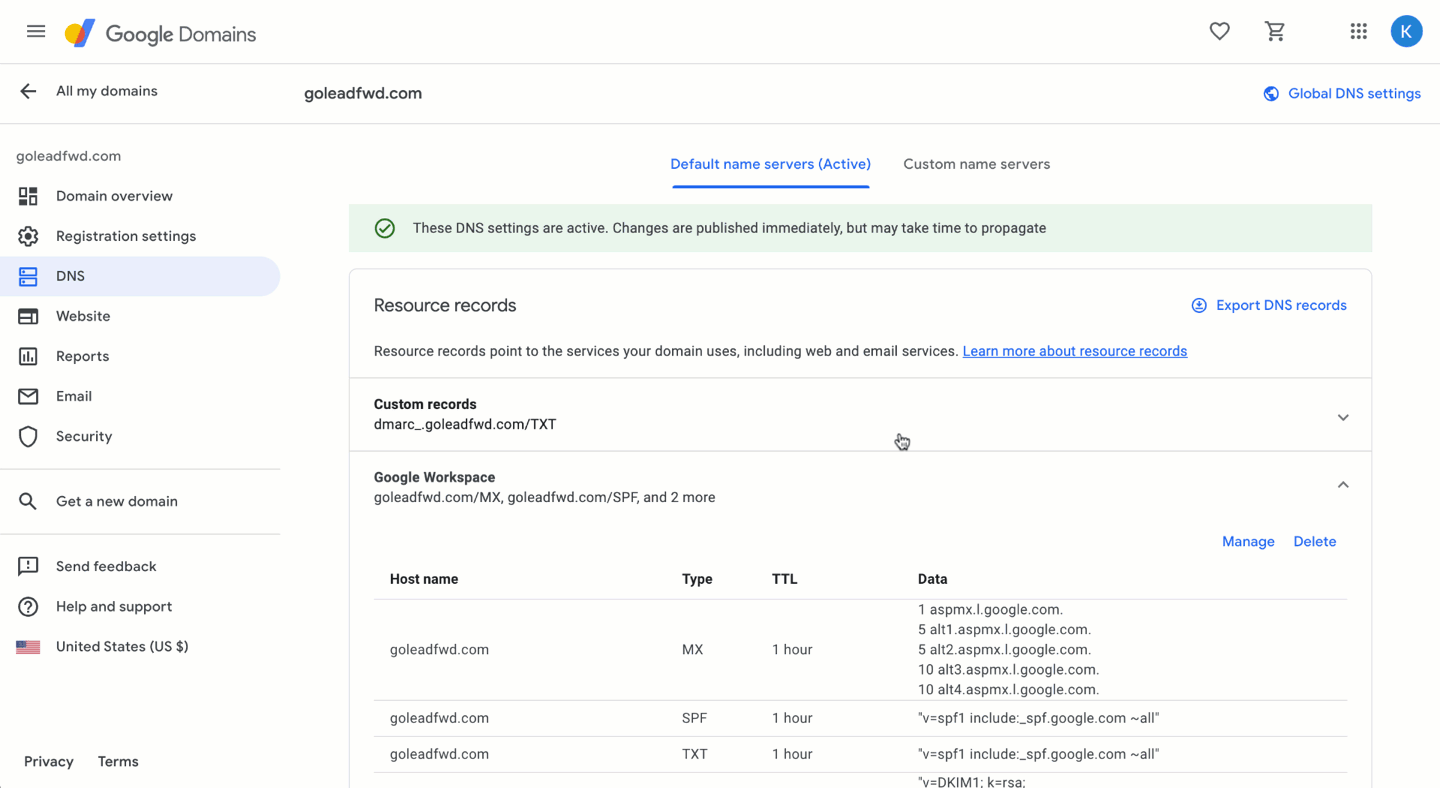The image size is (1440, 788).
Task: Switch to the Custom name servers tab
Action: pyautogui.click(x=976, y=164)
